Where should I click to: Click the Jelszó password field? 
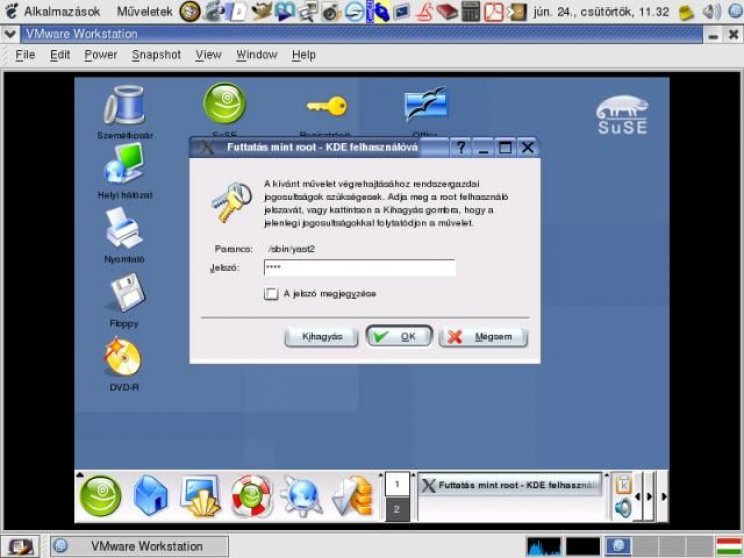click(360, 268)
